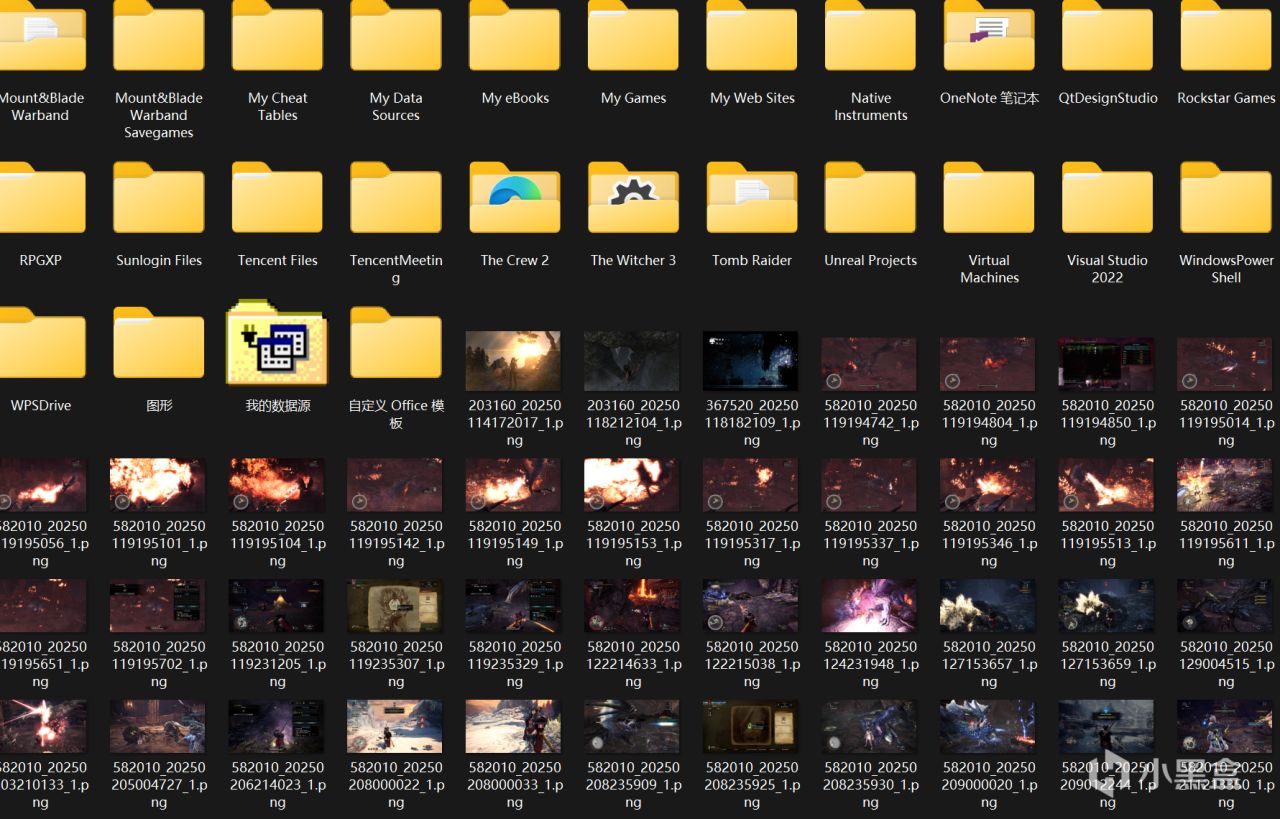This screenshot has width=1280, height=819.
Task: Select thumbnail of 582010_20250208235925_1.png
Action: click(751, 727)
